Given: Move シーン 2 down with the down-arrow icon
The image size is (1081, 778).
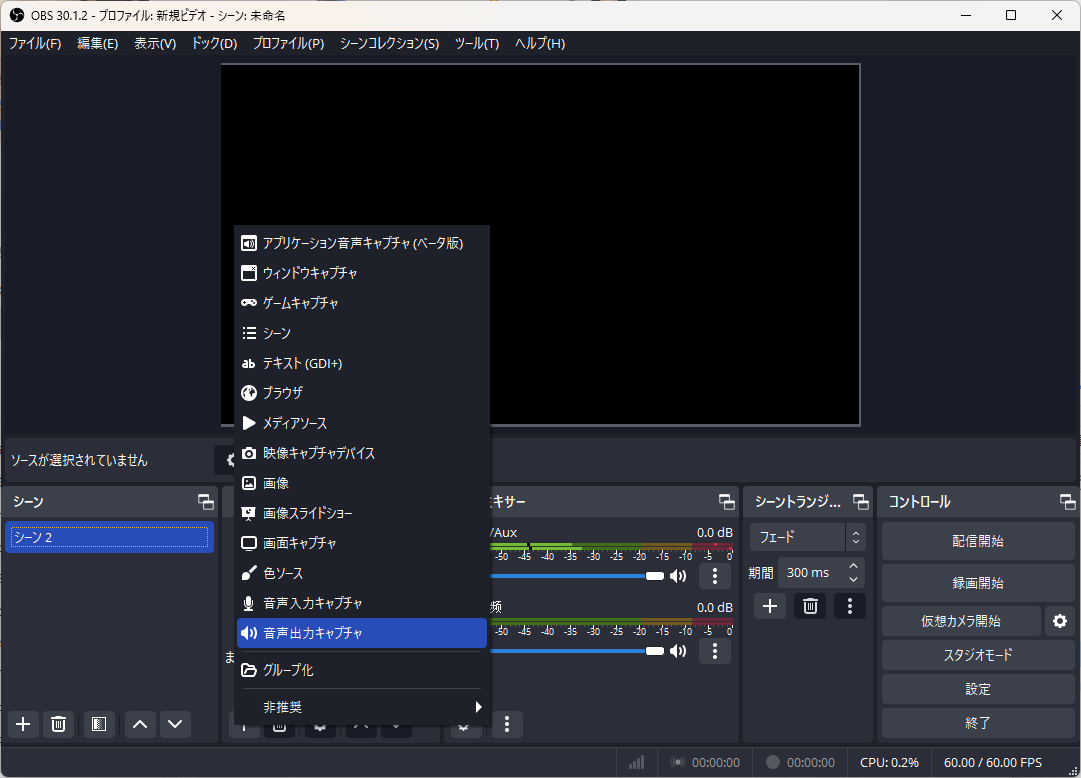Looking at the screenshot, I should (175, 724).
